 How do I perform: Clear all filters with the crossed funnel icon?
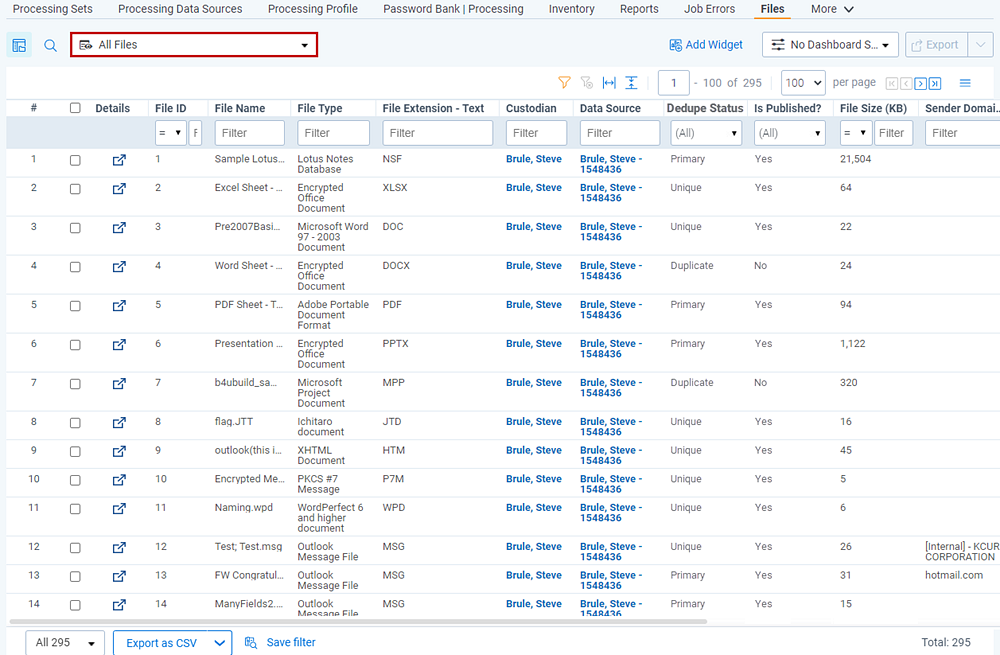click(587, 82)
